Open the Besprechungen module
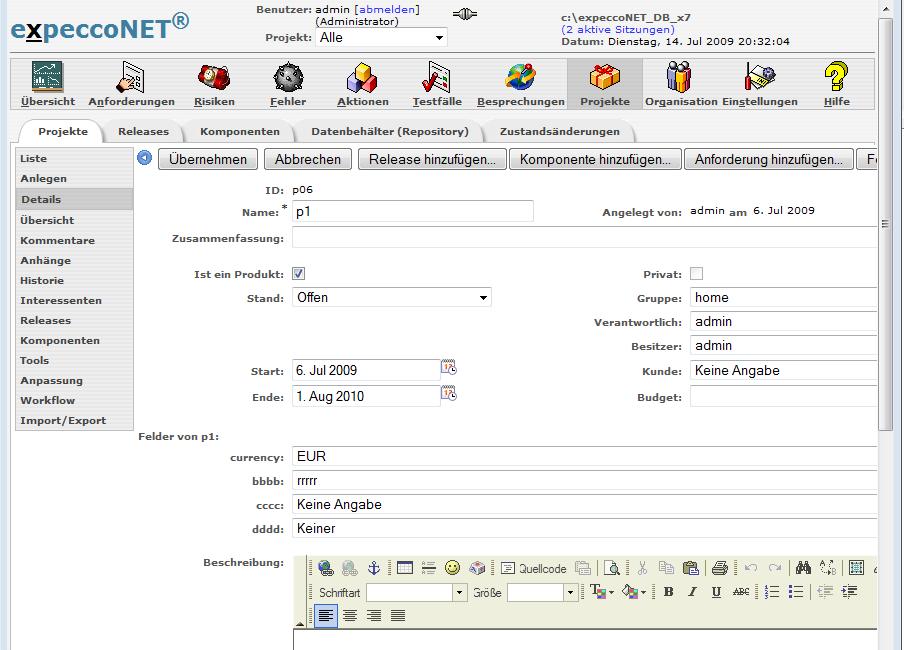The width and height of the screenshot is (904, 650). click(521, 84)
